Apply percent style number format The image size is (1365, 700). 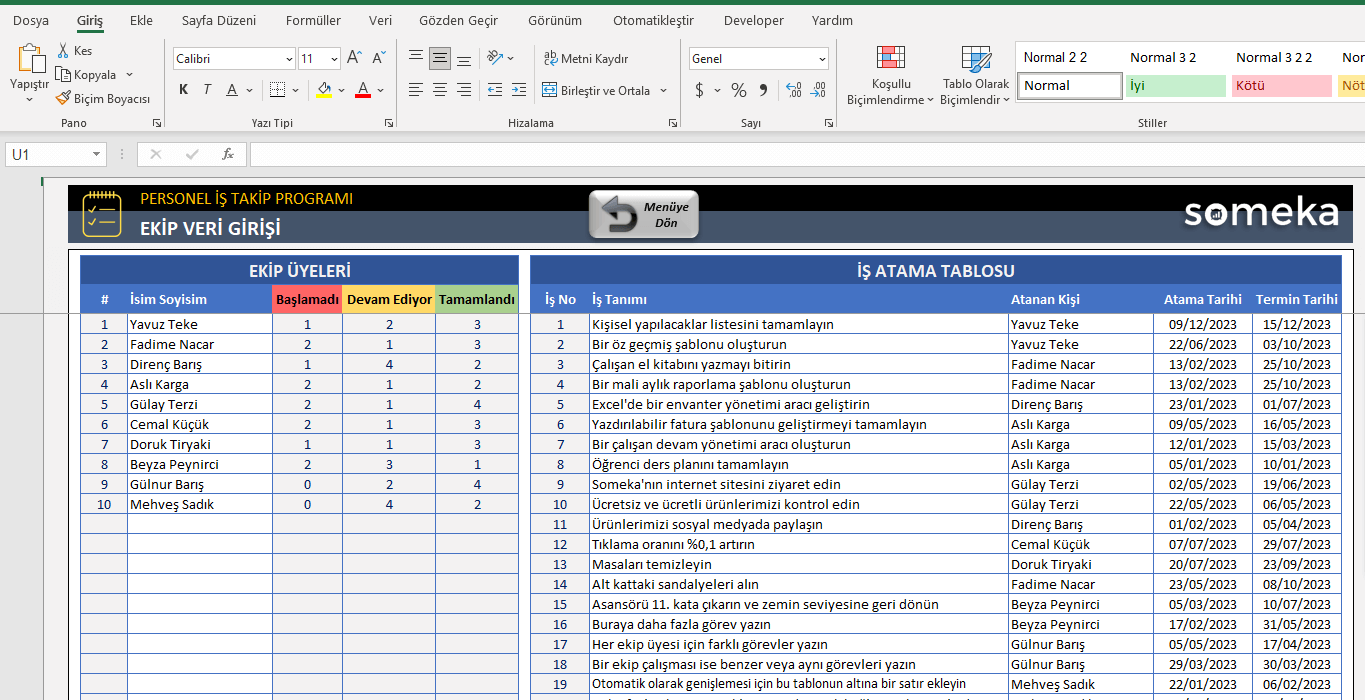click(738, 91)
